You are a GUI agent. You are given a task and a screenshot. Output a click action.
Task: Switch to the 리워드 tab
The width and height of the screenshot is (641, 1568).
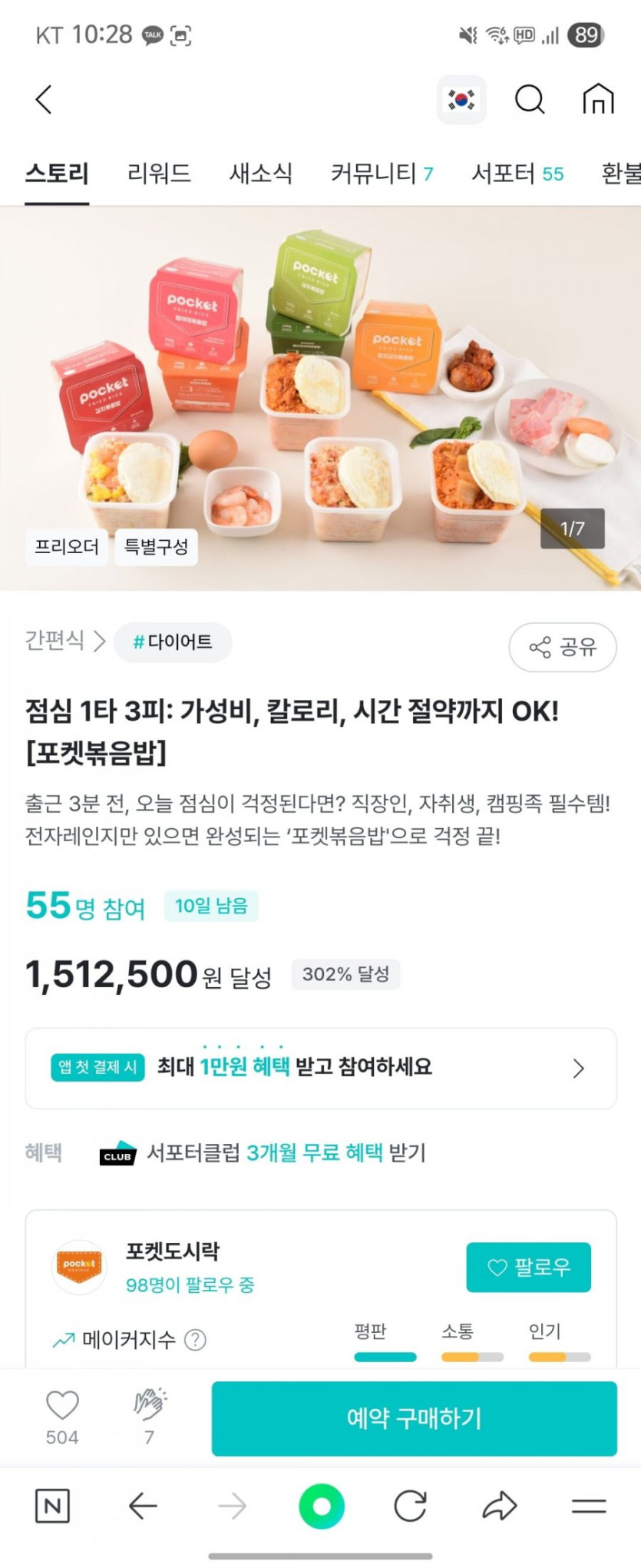(159, 174)
